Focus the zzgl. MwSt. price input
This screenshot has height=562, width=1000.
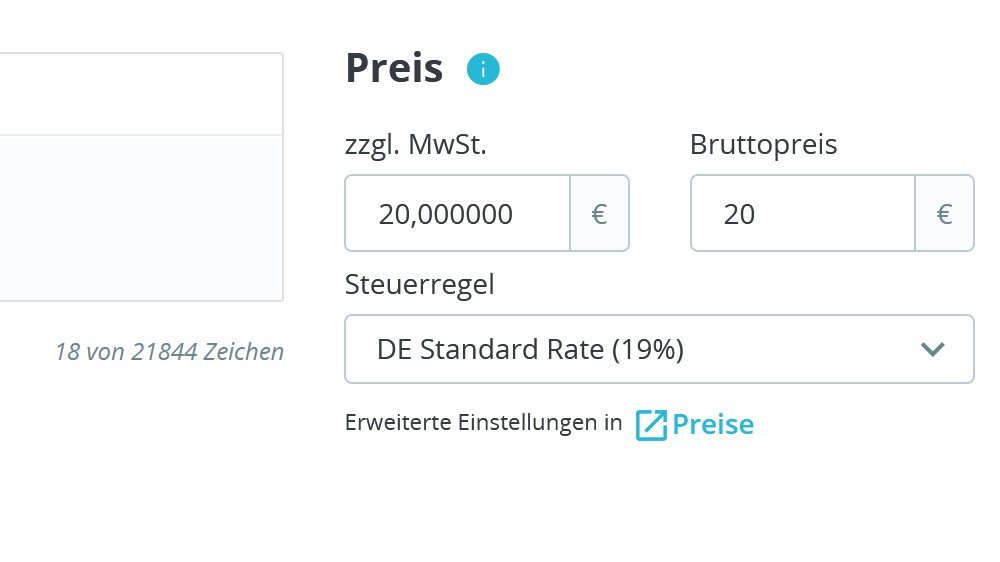(458, 214)
